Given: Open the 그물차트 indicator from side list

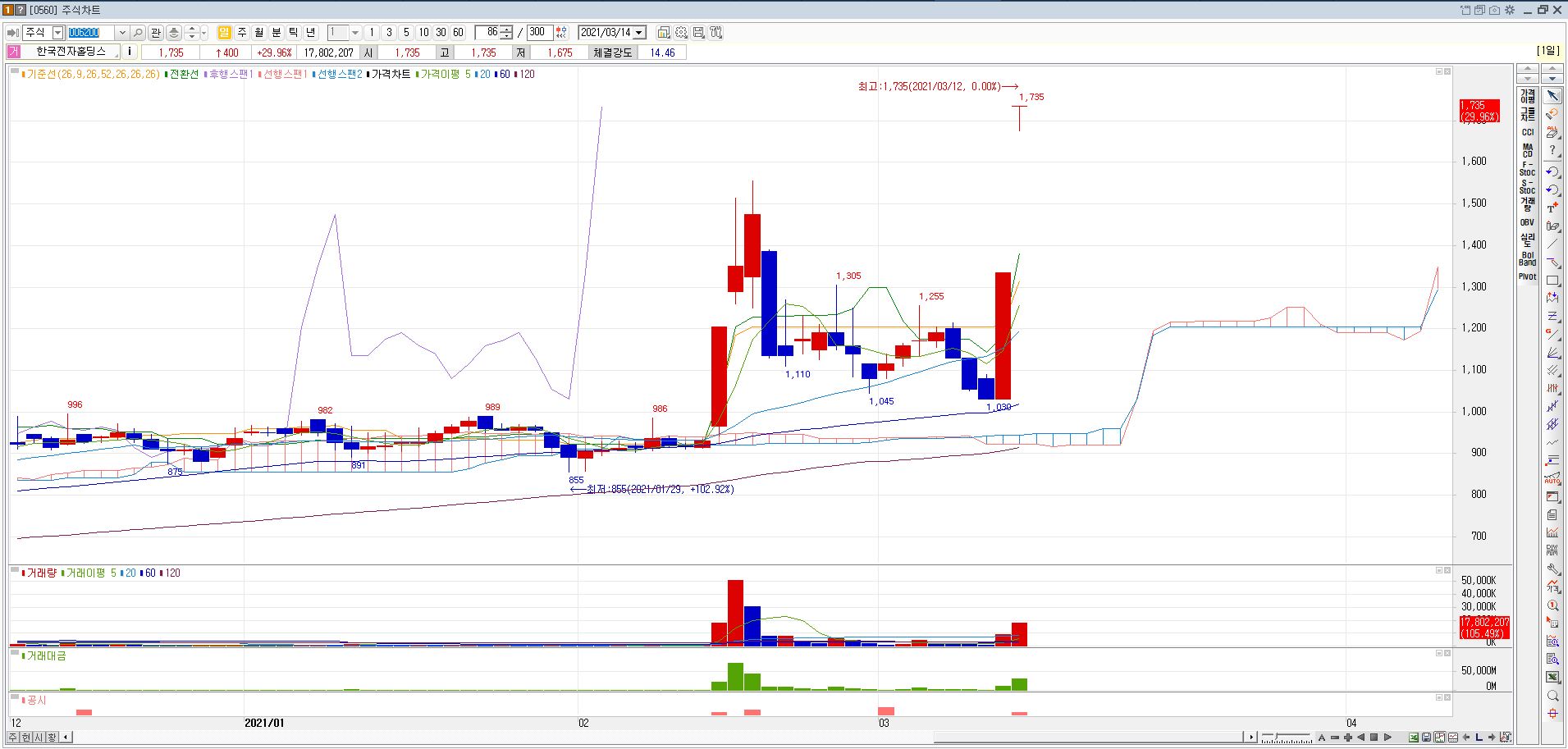Looking at the screenshot, I should 1527,114.
